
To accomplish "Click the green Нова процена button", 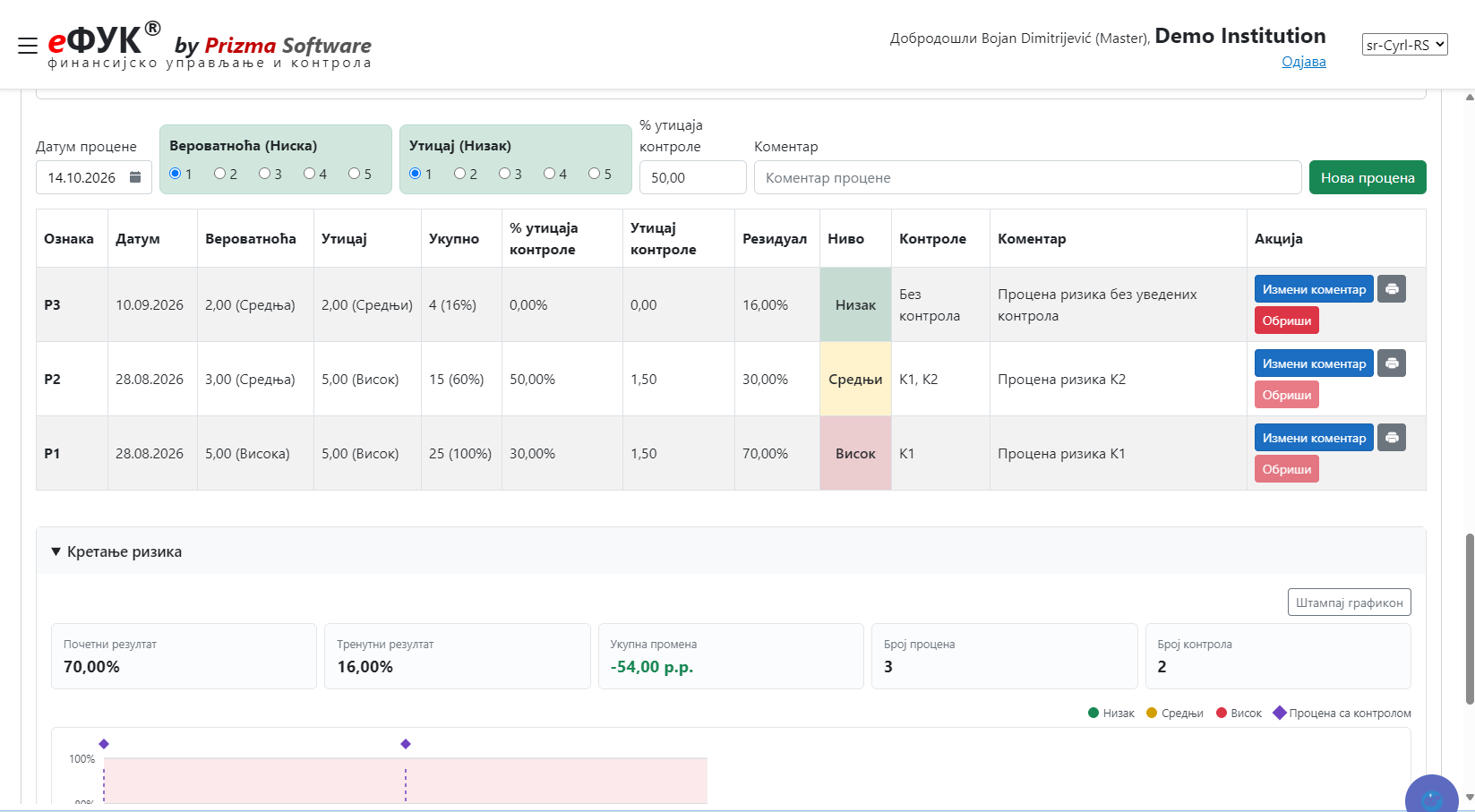I will click(x=1368, y=177).
